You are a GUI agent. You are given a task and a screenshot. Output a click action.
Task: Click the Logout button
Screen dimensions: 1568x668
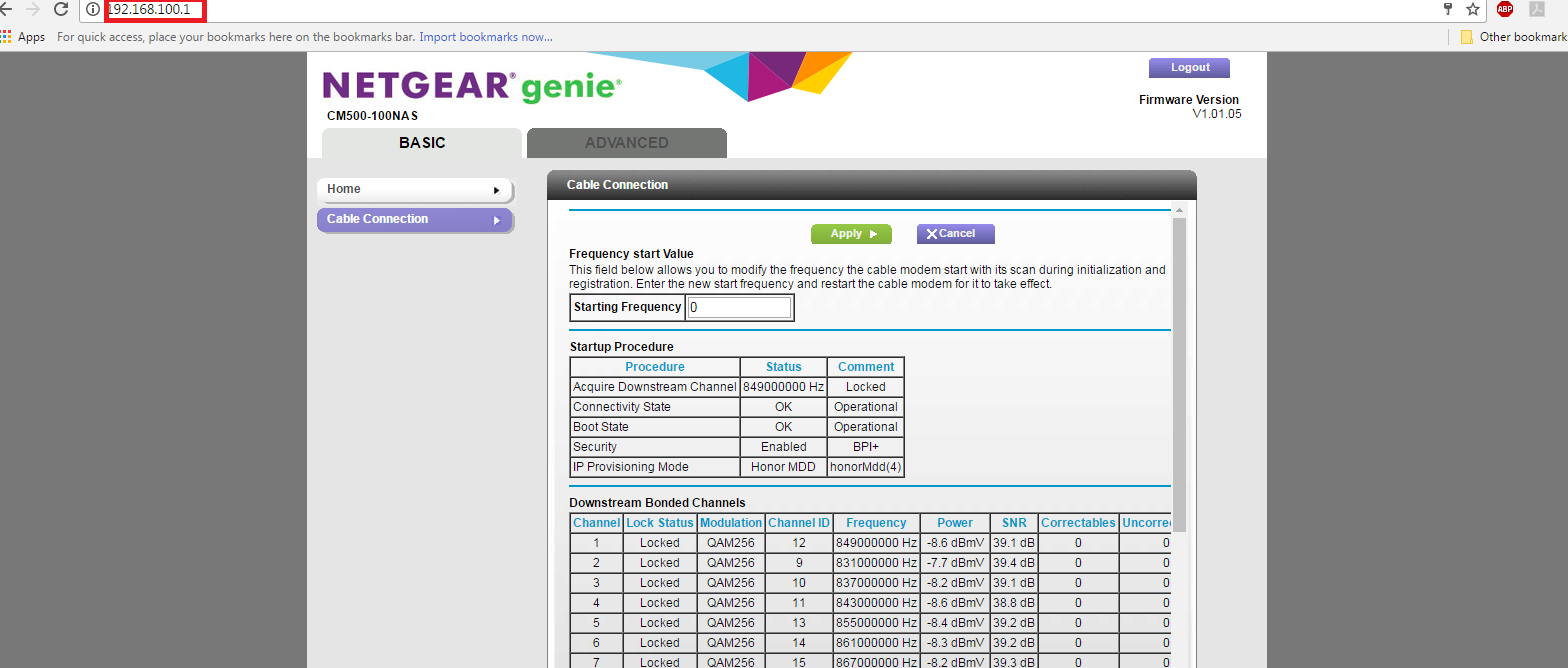1189,68
